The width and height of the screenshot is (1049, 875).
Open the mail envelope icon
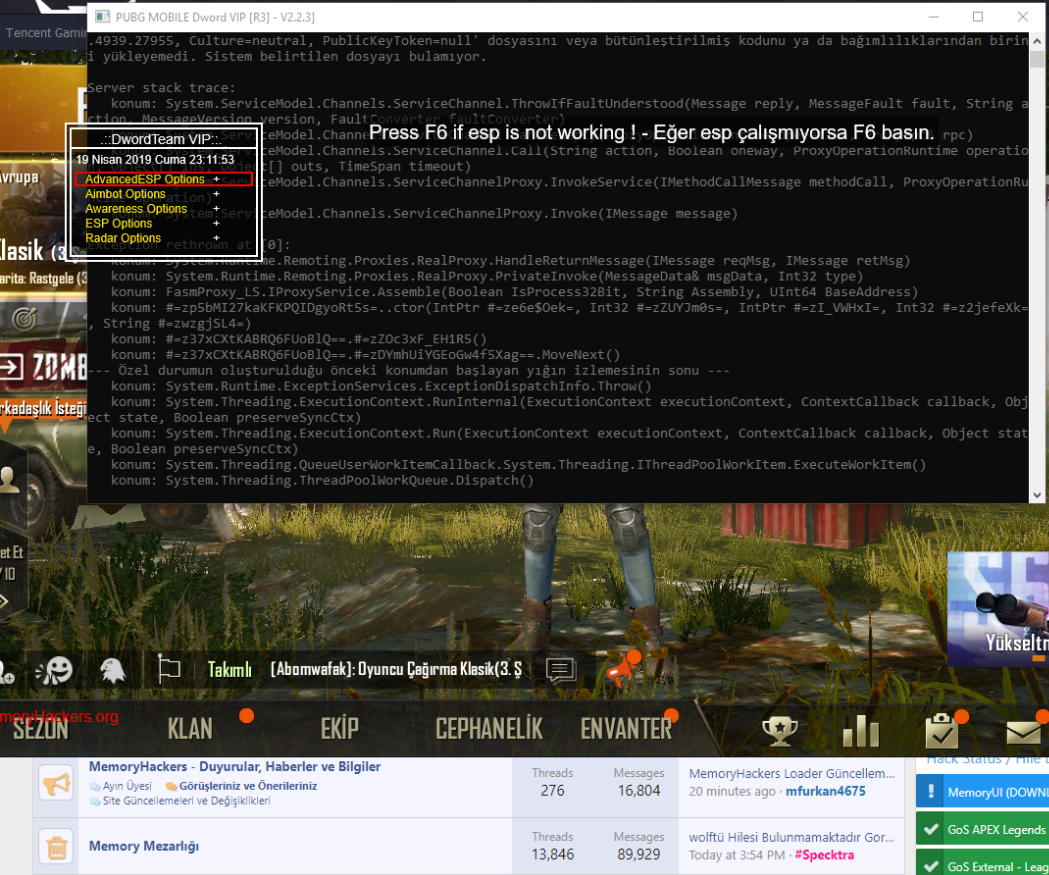coord(1024,733)
